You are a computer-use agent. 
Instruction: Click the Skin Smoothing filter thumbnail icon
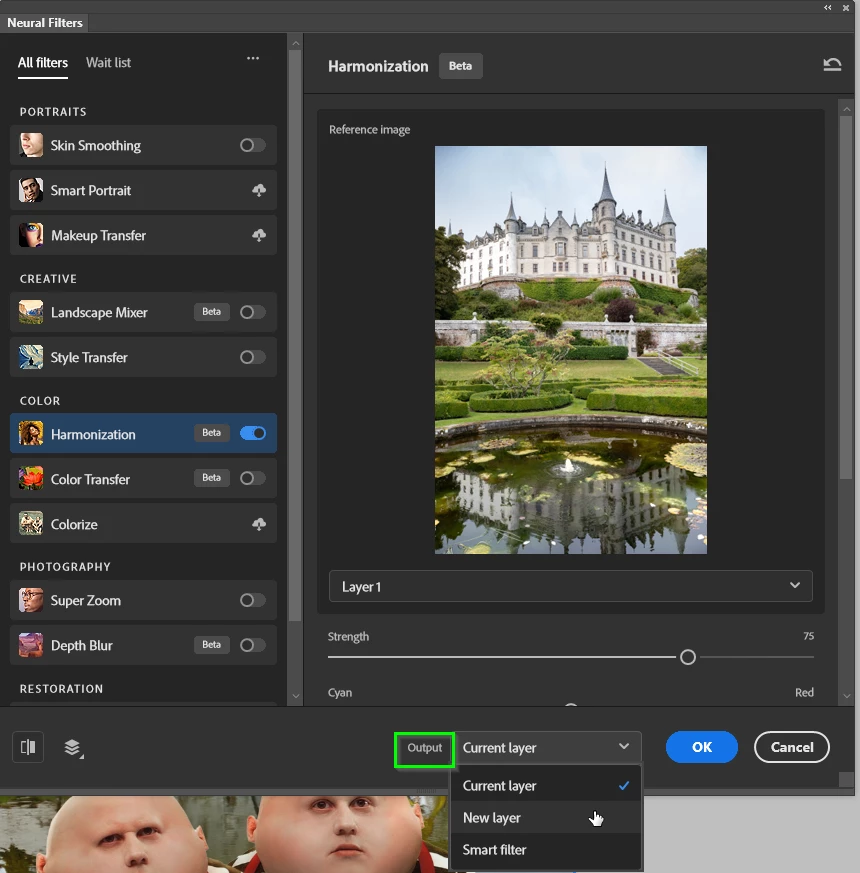[31, 145]
